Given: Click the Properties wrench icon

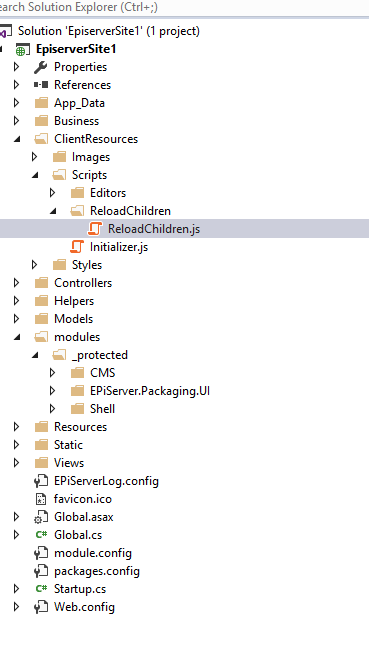Looking at the screenshot, I should point(41,67).
